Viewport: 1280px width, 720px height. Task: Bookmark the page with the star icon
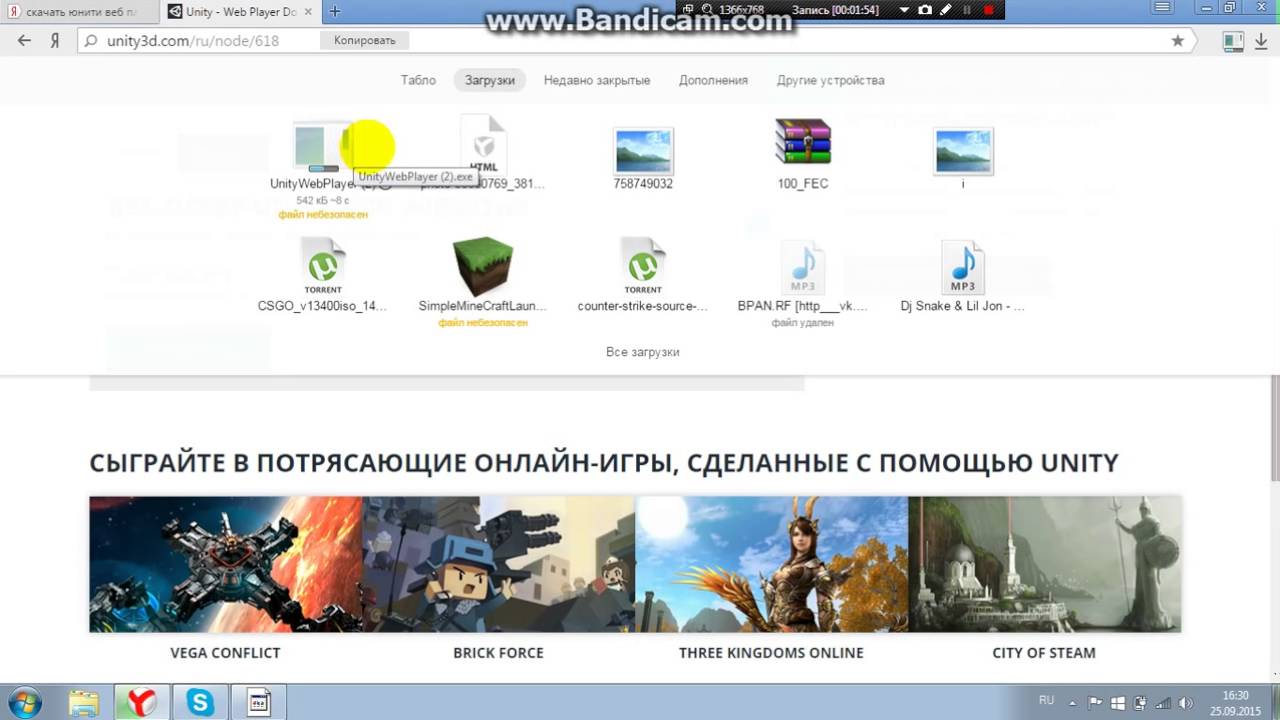tap(1178, 41)
